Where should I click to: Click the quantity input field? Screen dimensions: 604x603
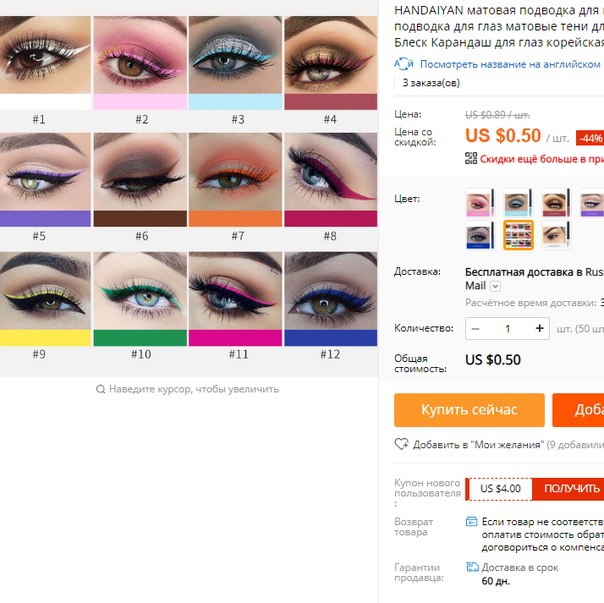(x=508, y=329)
